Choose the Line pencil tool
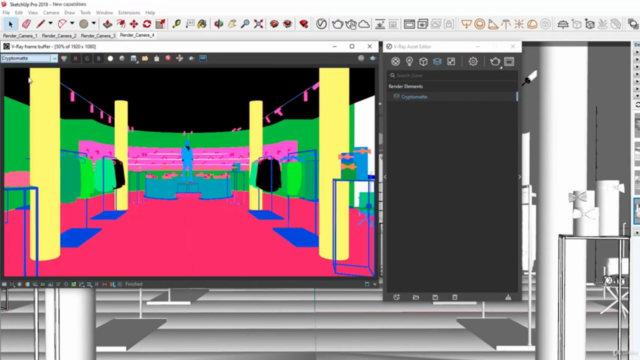Screen dimensions: 640x360 pos(40,24)
